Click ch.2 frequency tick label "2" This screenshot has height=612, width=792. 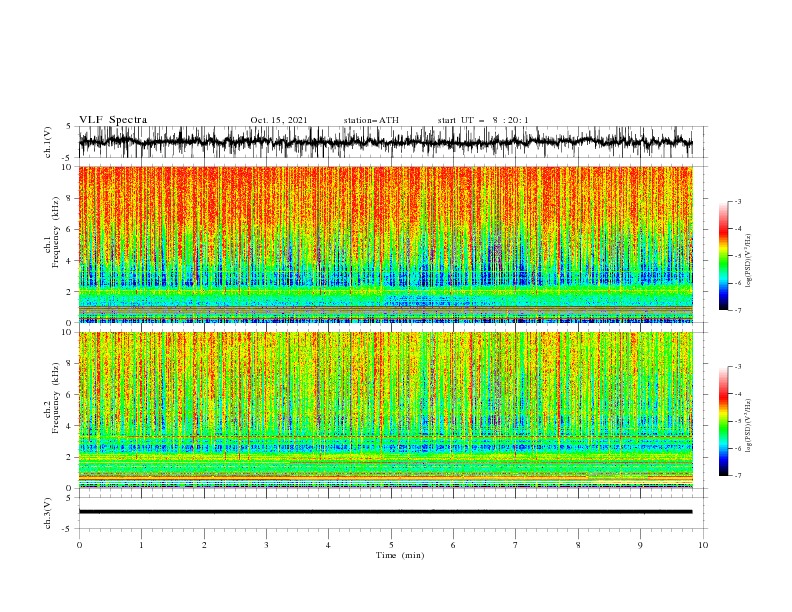click(x=70, y=457)
